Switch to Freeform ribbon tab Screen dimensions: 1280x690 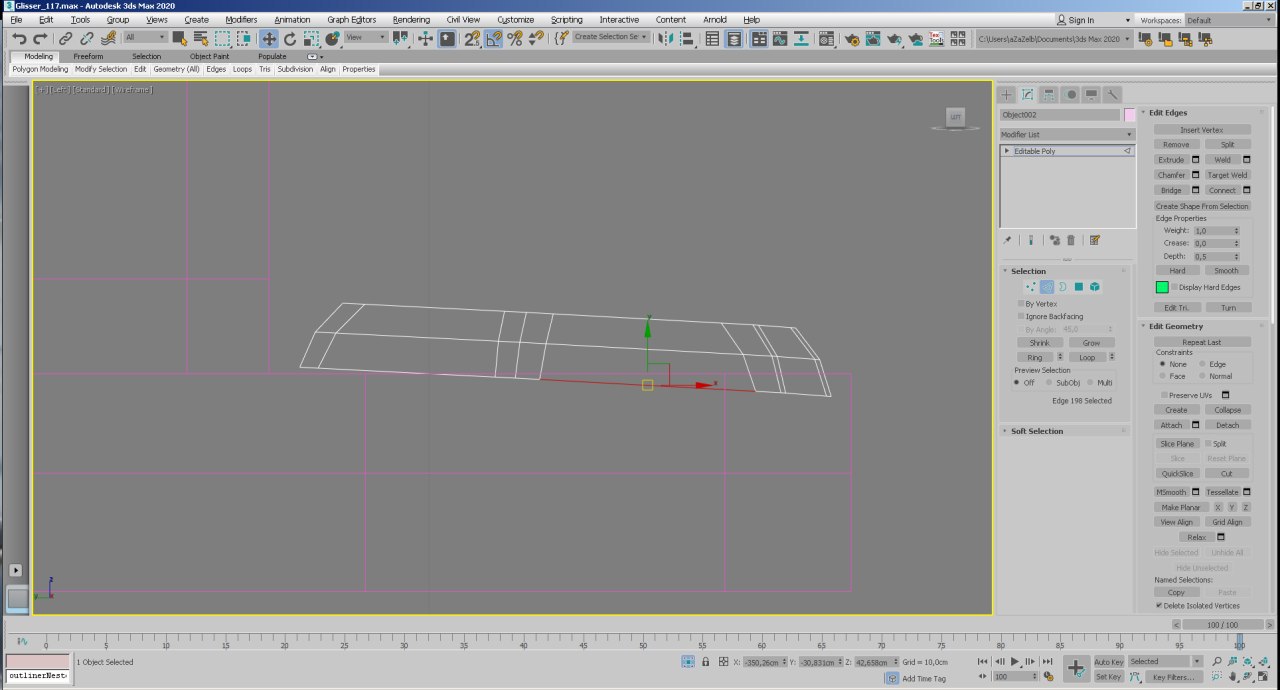click(x=88, y=56)
